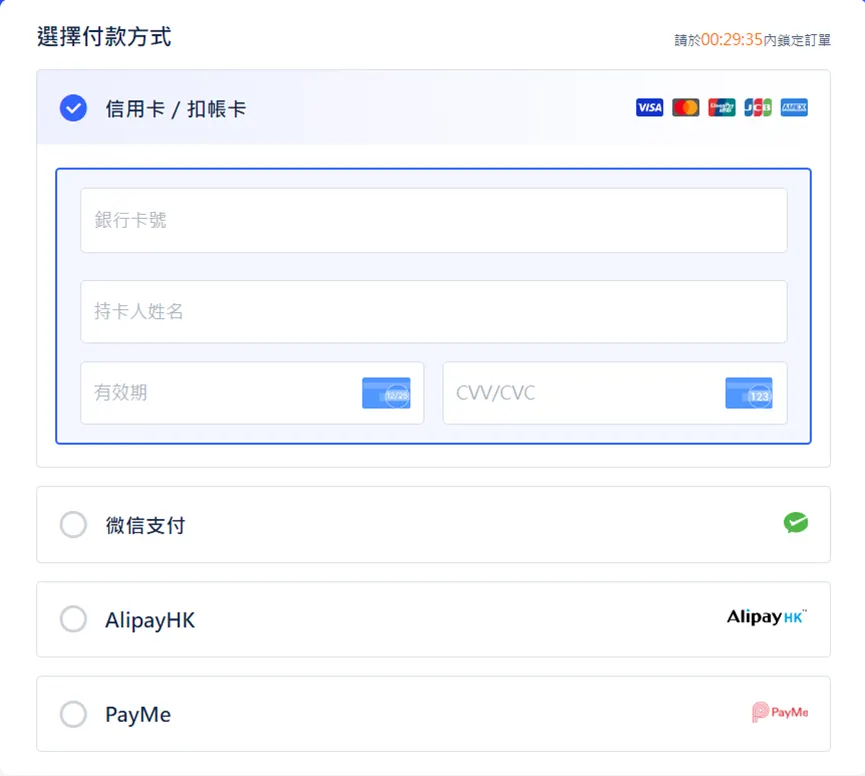The width and height of the screenshot is (865, 776).
Task: Click the 選擇付款方式 heading
Action: click(104, 37)
